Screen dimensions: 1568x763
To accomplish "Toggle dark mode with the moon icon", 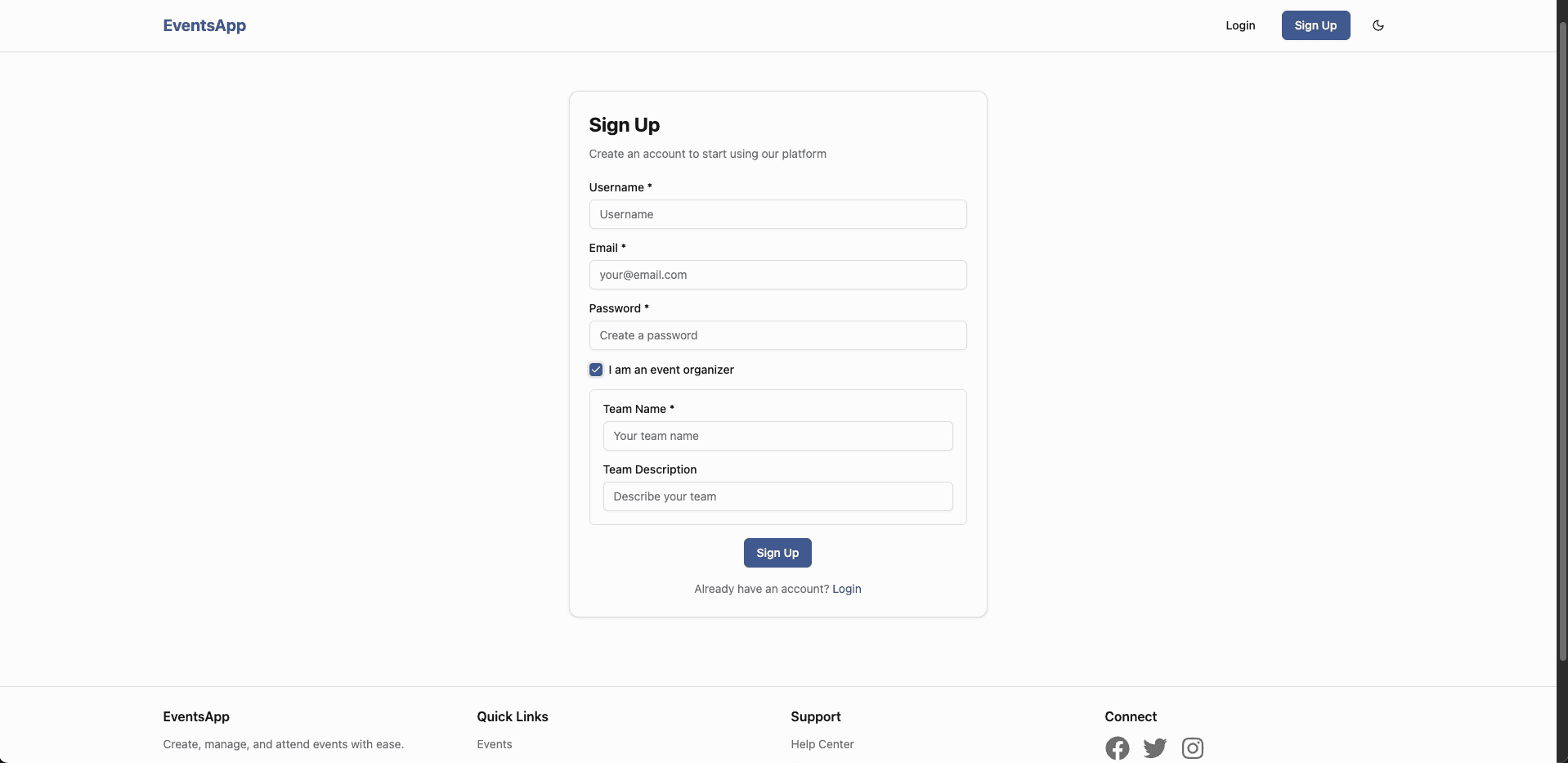I will click(x=1378, y=25).
